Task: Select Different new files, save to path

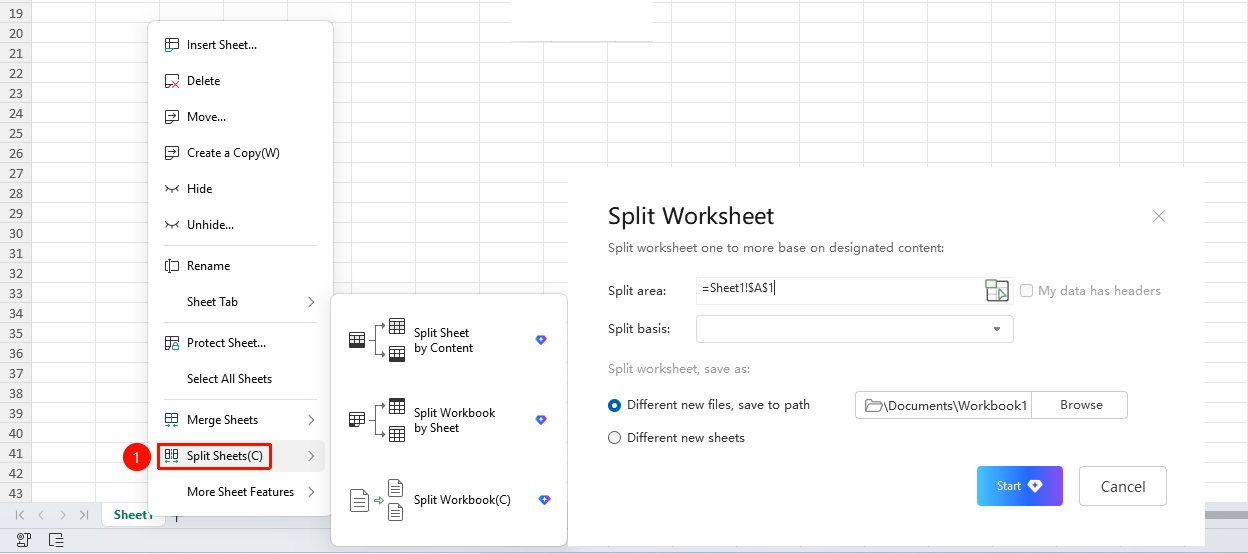Action: coord(615,405)
